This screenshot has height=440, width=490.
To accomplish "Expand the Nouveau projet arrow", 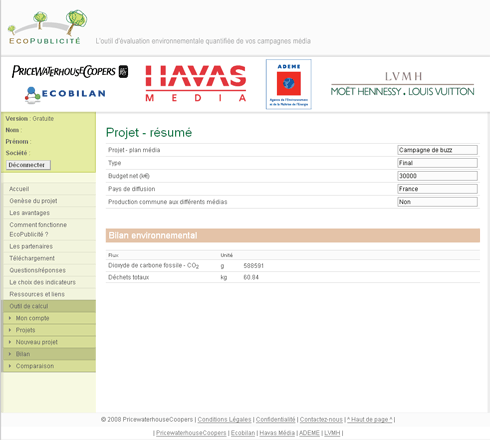I will coord(10,342).
